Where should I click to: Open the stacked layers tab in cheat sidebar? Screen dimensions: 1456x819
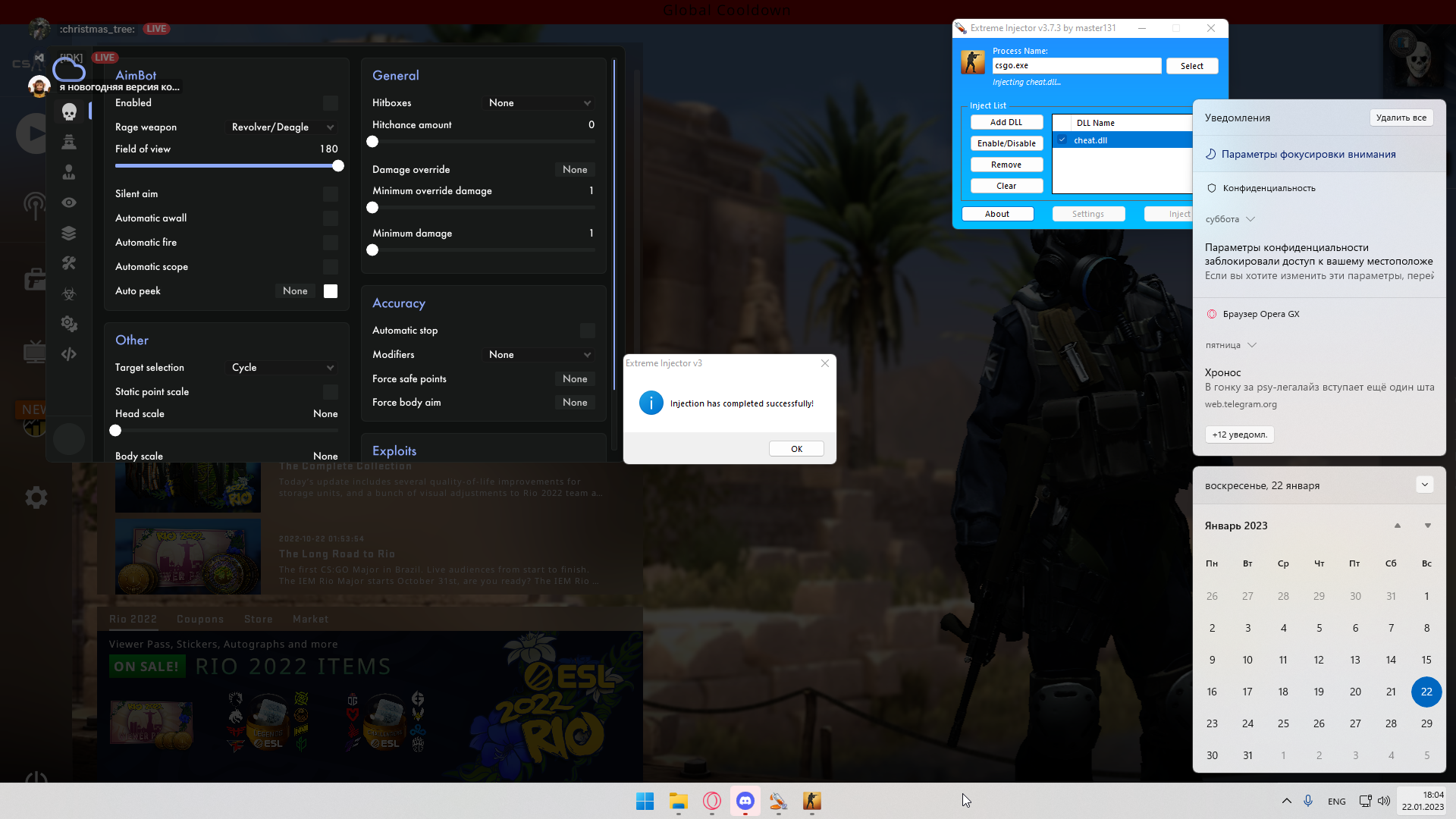tap(69, 233)
